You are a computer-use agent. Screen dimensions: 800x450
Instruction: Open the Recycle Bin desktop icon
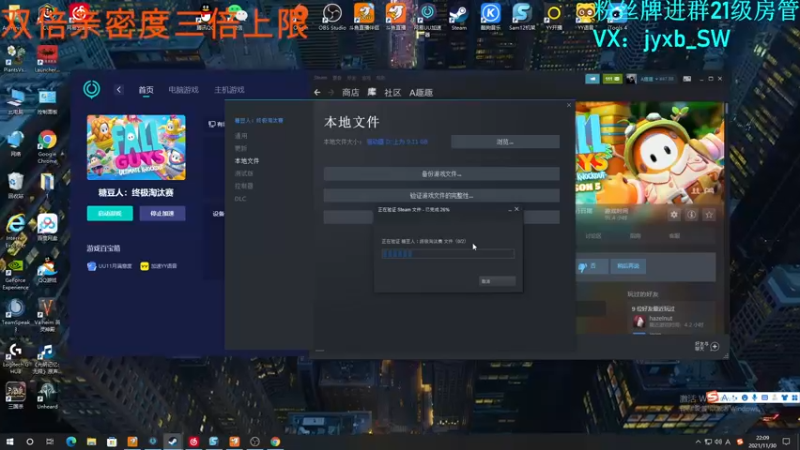[x=15, y=186]
